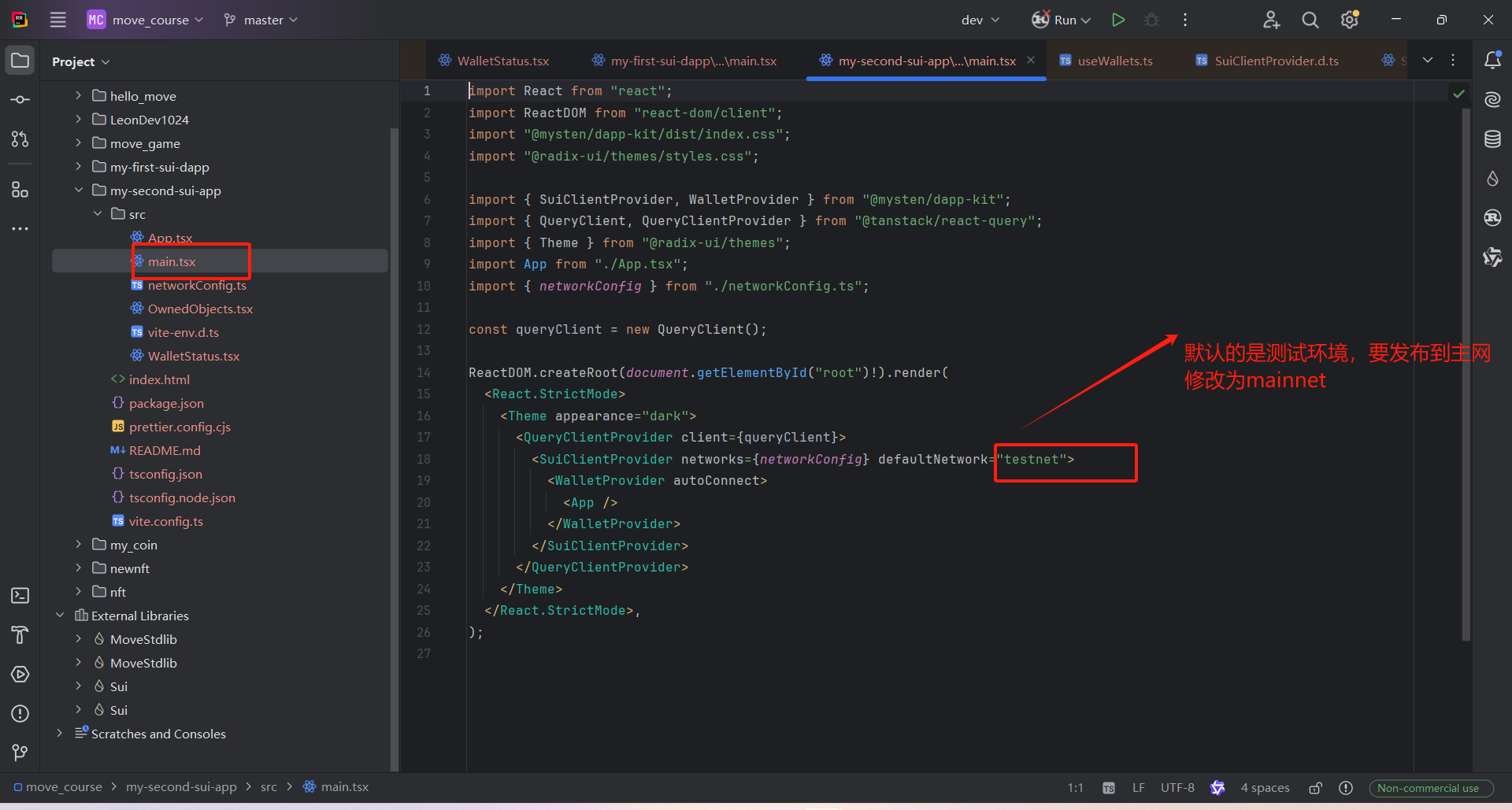Click the green inspection checkmark in editor
The image size is (1512, 810).
click(1458, 94)
